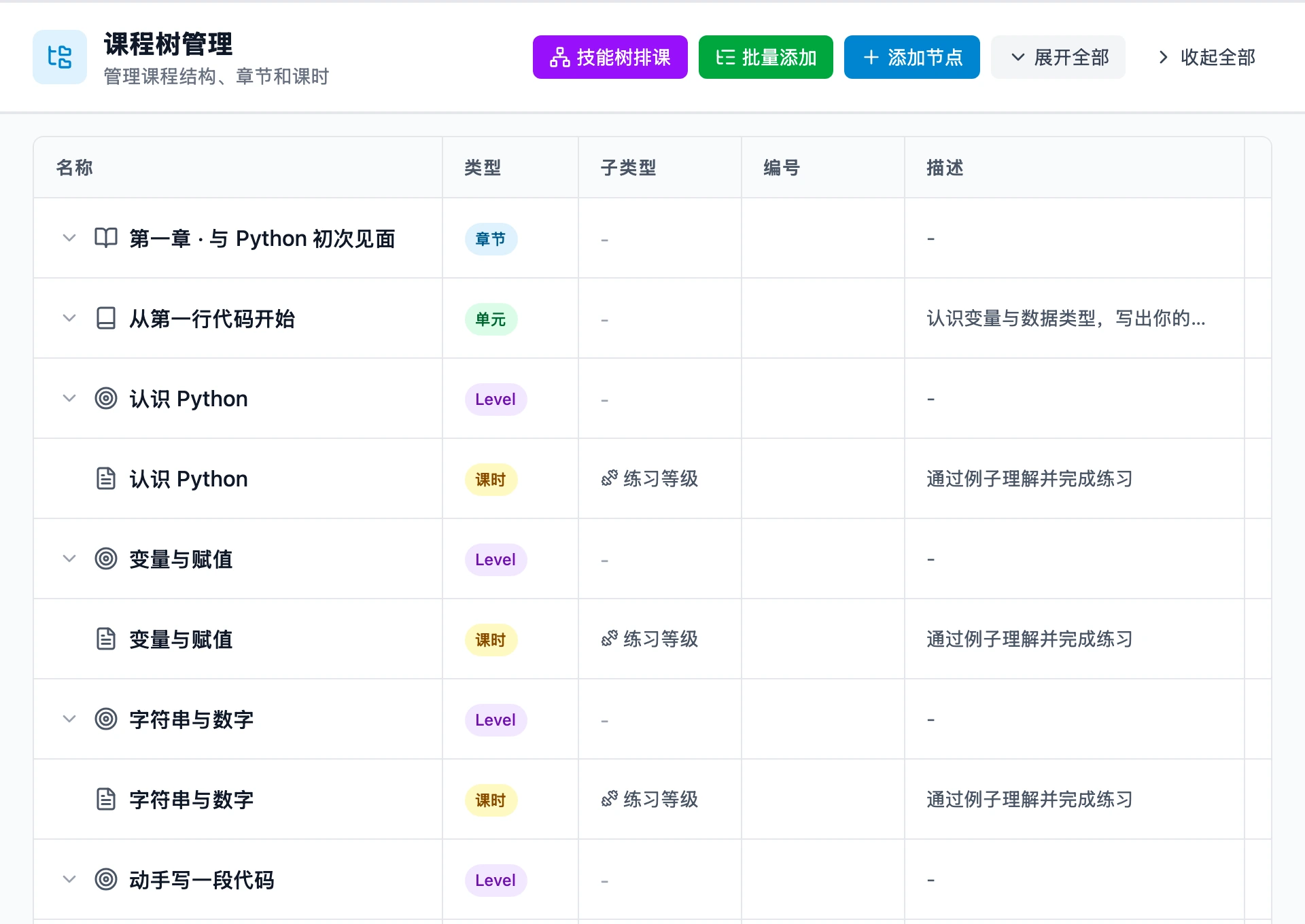Click target icon beside 变量与赋值 Level row
This screenshot has width=1305, height=924.
point(106,558)
